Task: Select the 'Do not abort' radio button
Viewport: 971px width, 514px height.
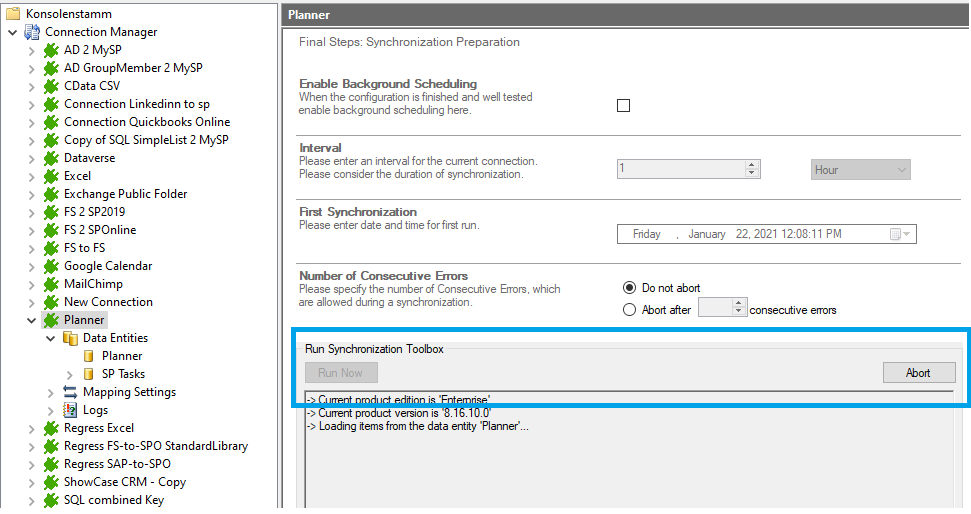Action: (629, 288)
